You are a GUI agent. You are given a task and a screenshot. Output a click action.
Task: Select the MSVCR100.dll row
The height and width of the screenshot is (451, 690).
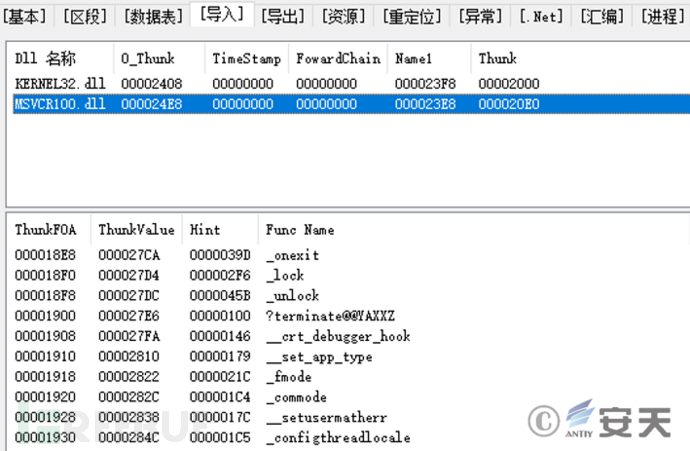[x=351, y=104]
